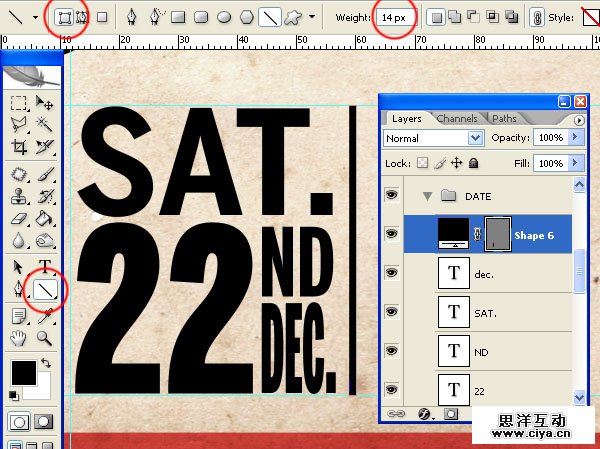Select the Path Selection arrow tool
The width and height of the screenshot is (600, 449).
[18, 267]
